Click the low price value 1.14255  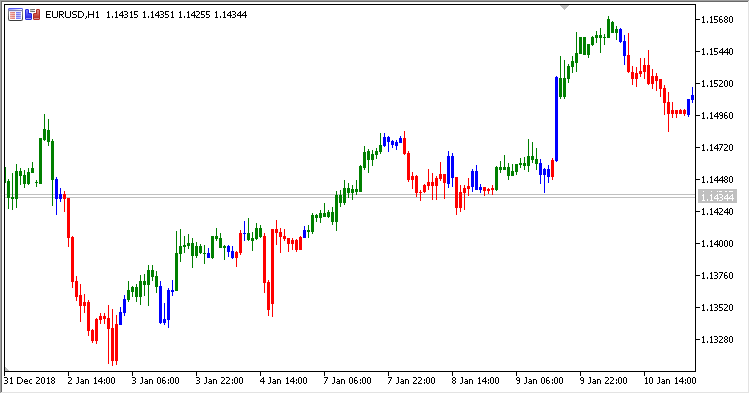[194, 15]
